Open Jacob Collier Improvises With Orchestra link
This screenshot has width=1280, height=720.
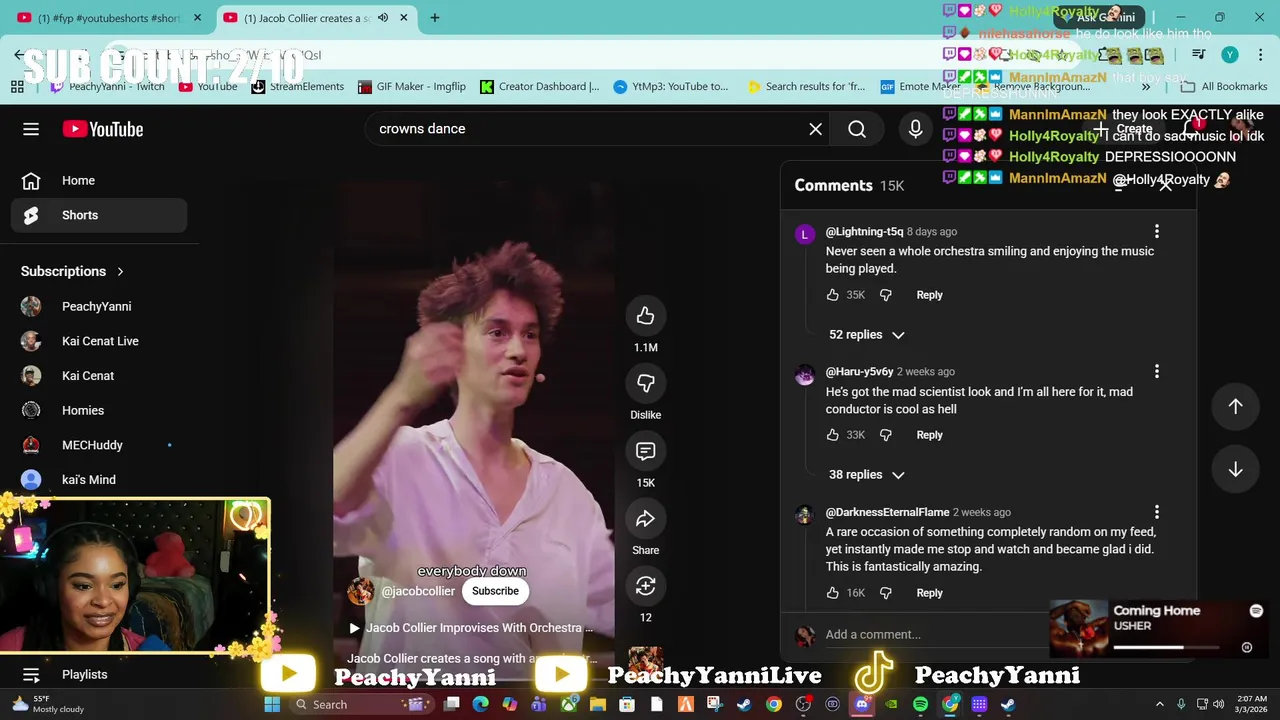pyautogui.click(x=472, y=628)
